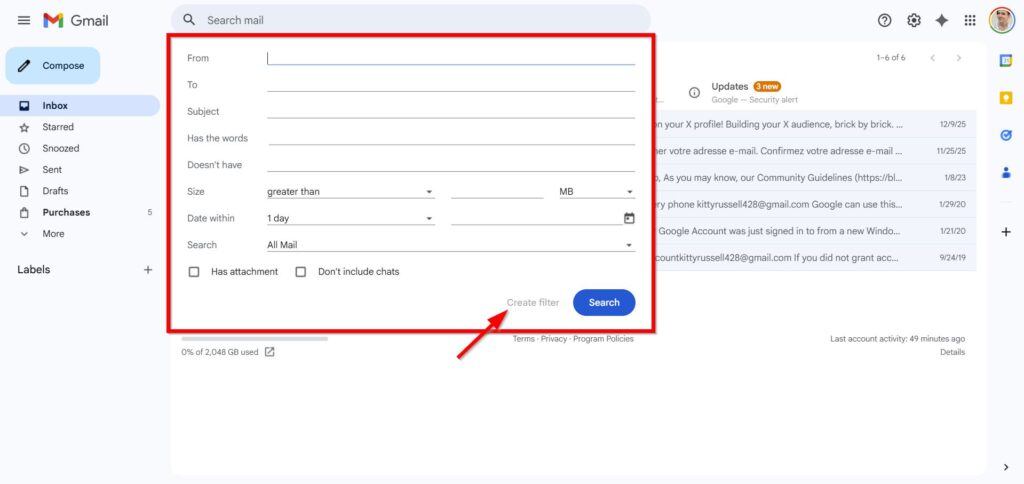Open the date picker calendar icon
Screen dimensions: 1024x484
[x=629, y=218]
